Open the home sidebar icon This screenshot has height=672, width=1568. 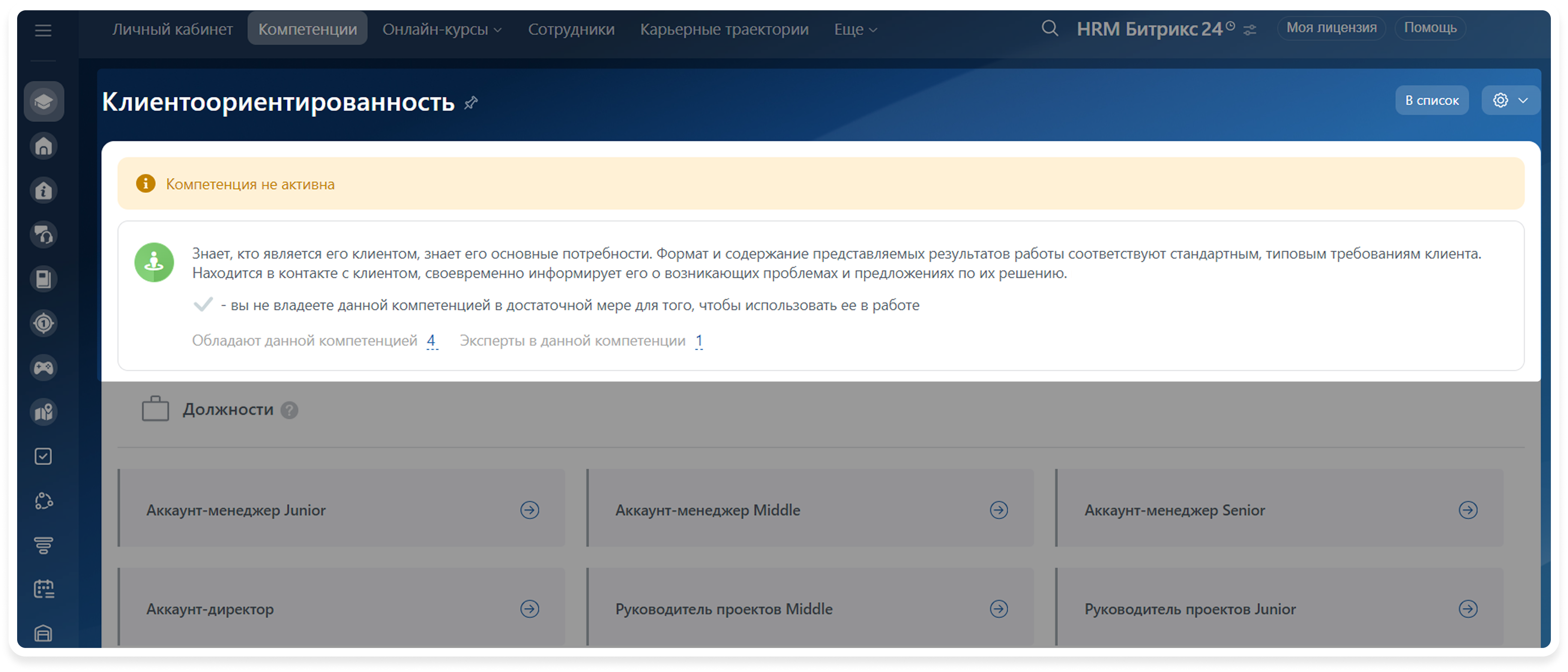tap(44, 146)
